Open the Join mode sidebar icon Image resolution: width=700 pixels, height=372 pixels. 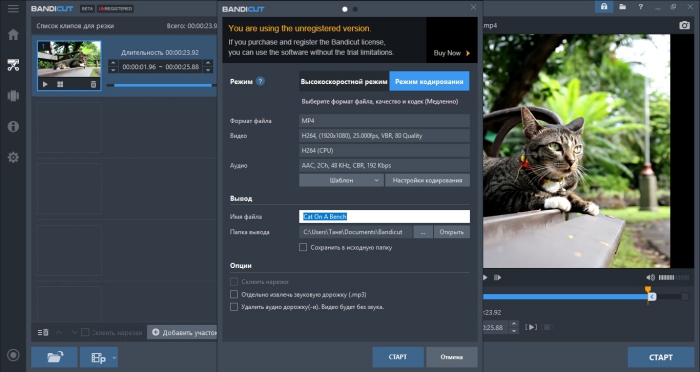point(13,96)
